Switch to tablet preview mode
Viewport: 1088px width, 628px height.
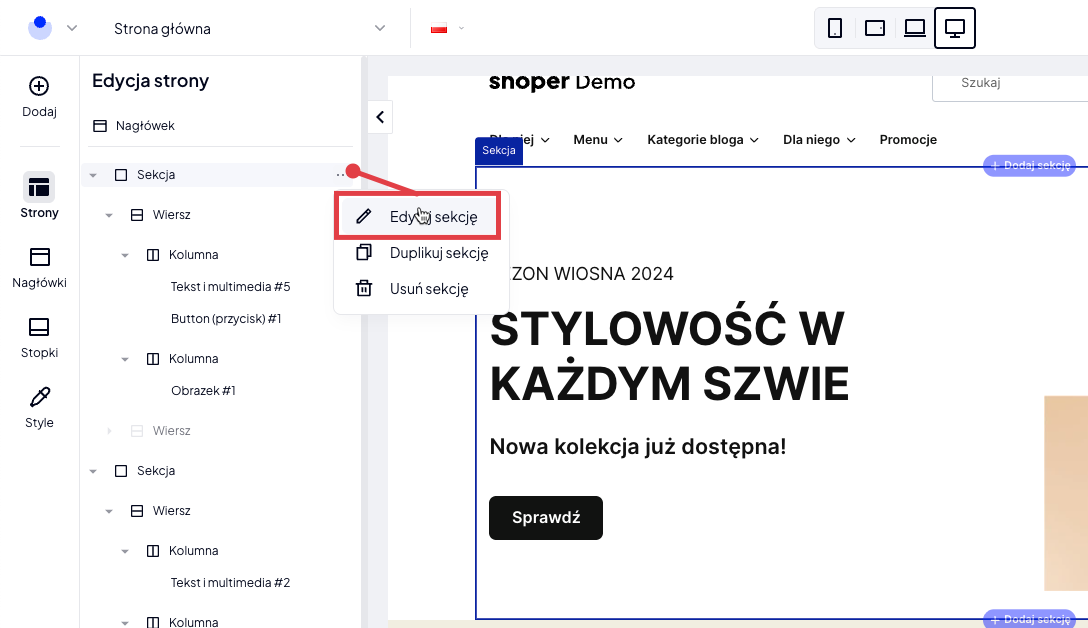point(875,28)
